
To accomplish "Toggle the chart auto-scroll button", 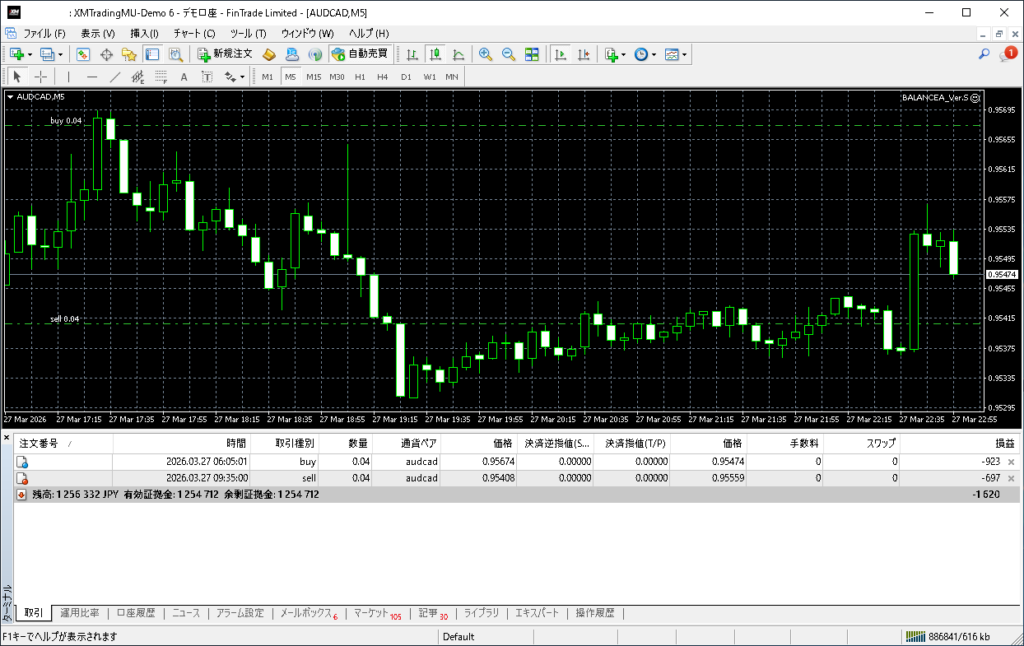I will [x=560, y=54].
